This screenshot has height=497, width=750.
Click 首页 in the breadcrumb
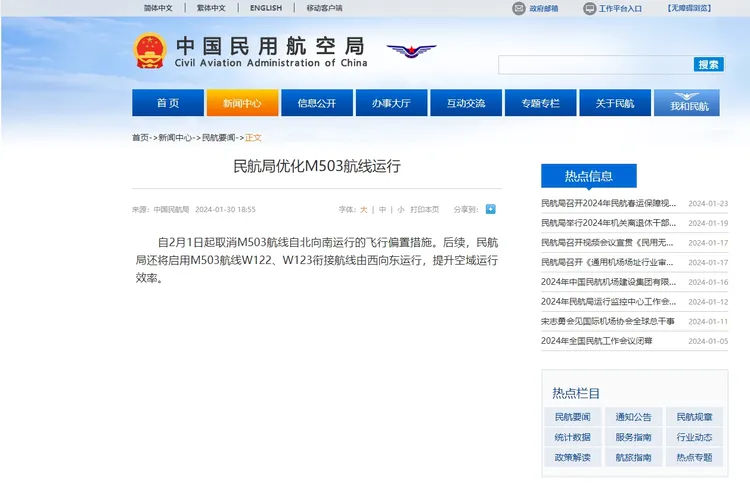click(x=140, y=138)
